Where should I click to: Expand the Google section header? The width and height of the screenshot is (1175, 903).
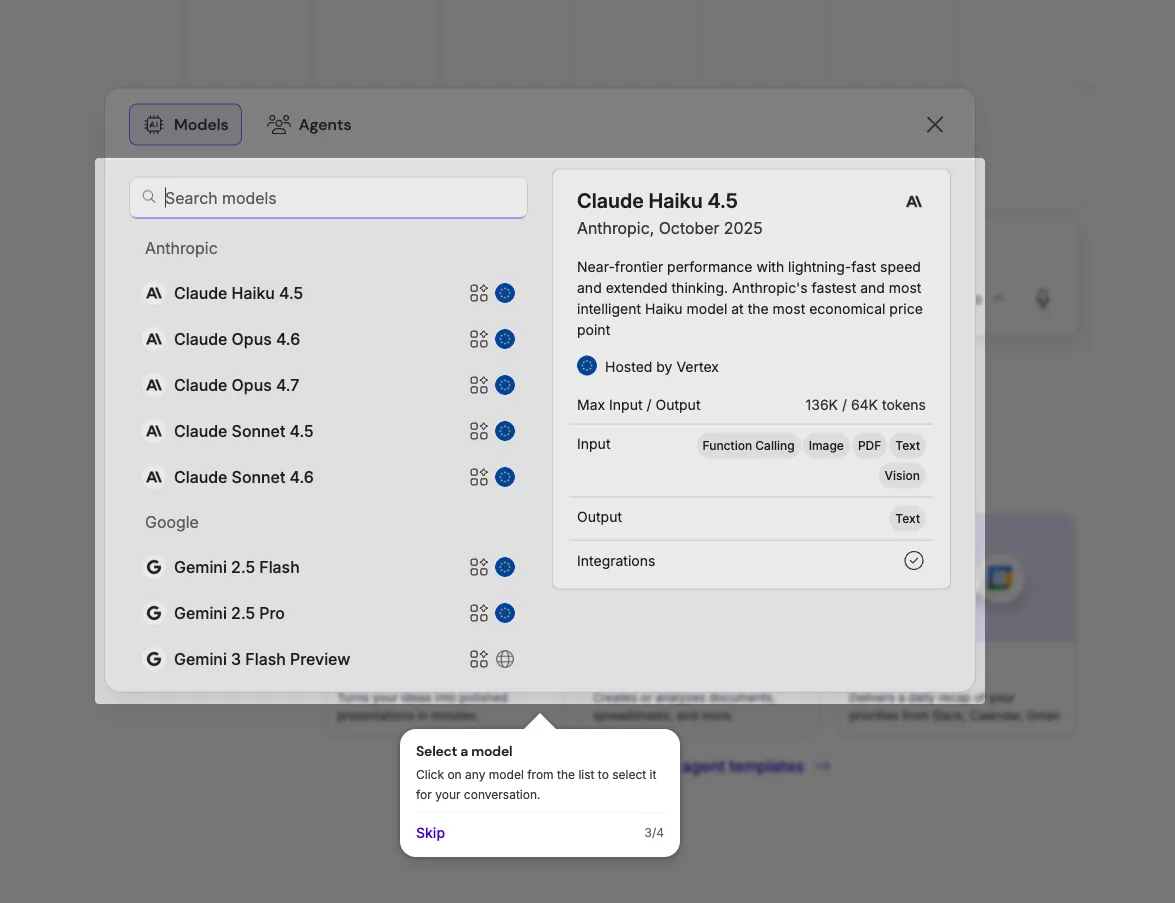(171, 522)
